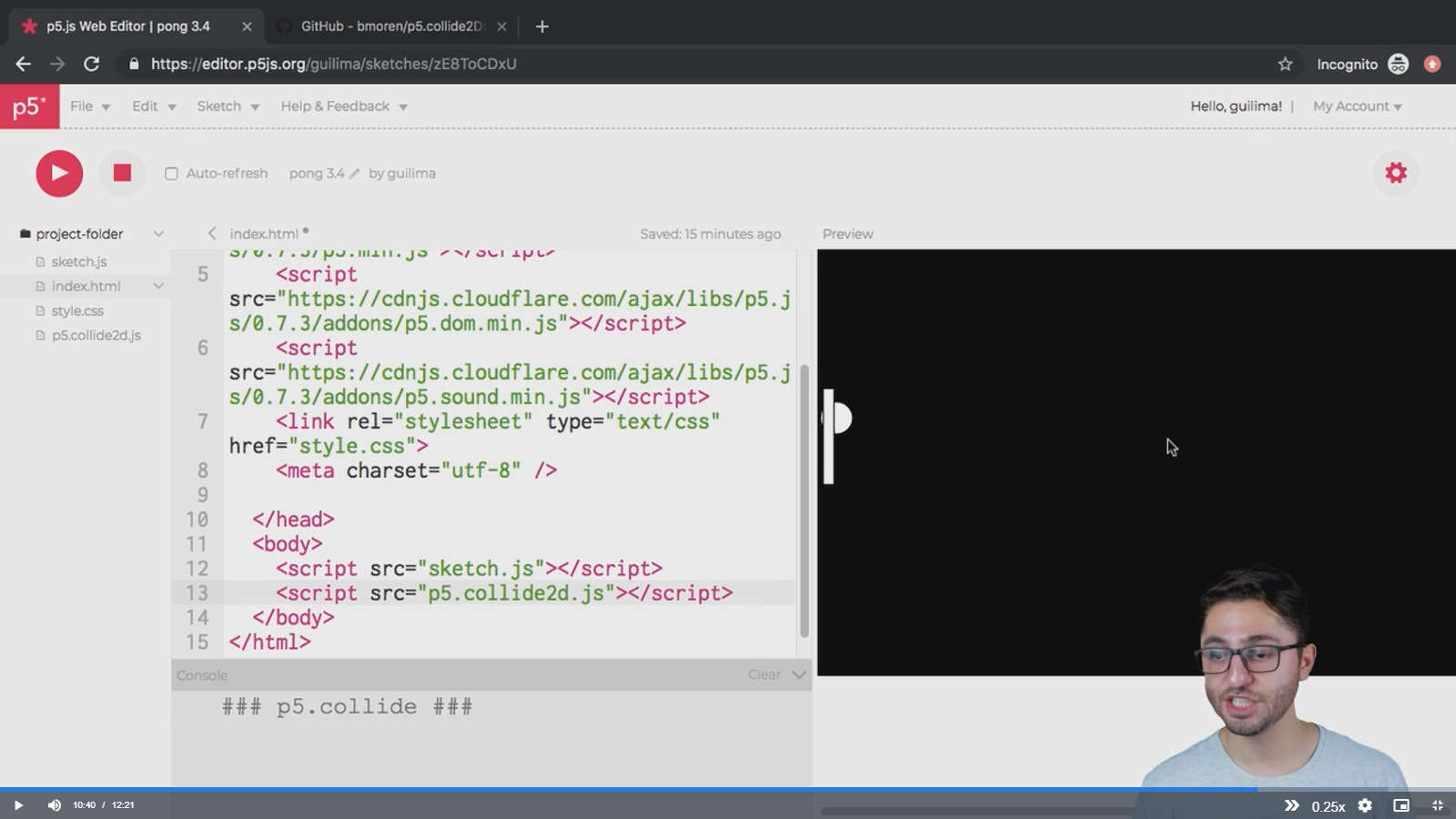1456x819 pixels.
Task: Mute the video volume icon
Action: 55,805
